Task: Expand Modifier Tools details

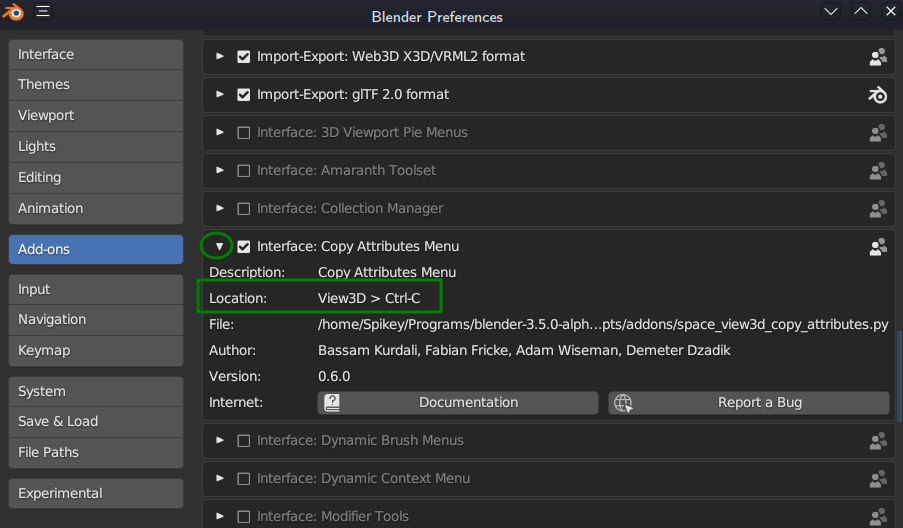Action: [219, 516]
